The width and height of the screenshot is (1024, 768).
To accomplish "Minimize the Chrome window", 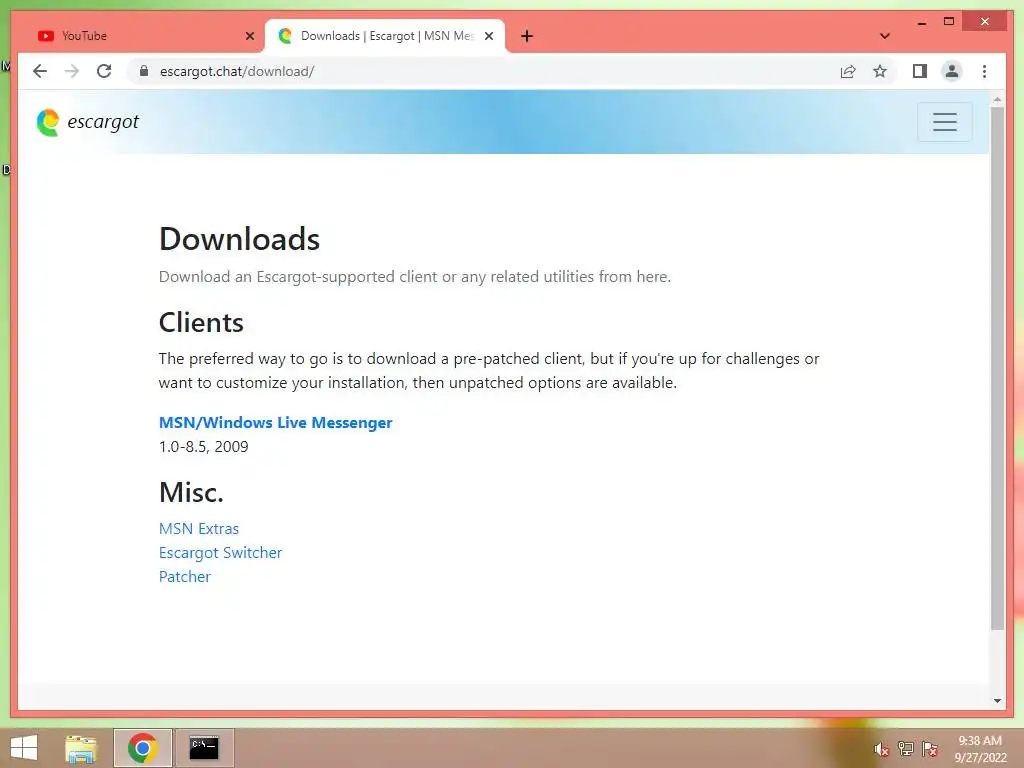I will click(921, 22).
